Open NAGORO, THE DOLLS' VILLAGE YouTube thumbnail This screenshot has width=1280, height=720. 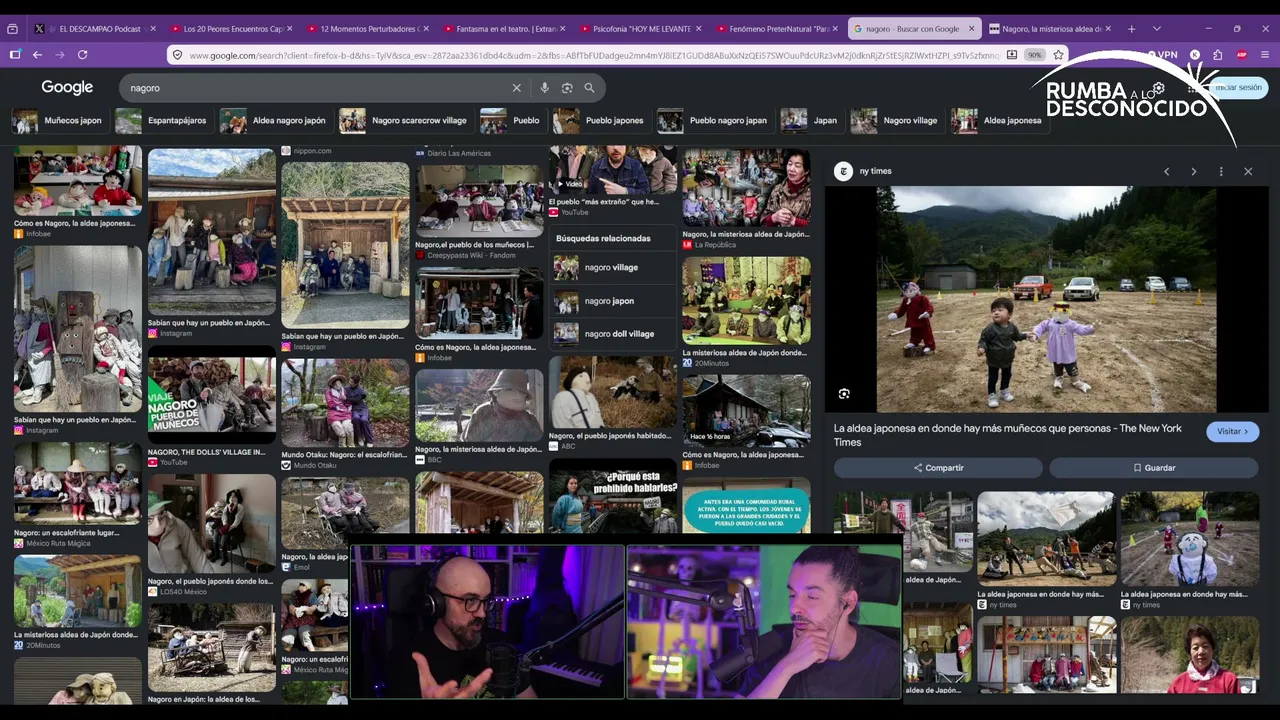click(x=212, y=400)
